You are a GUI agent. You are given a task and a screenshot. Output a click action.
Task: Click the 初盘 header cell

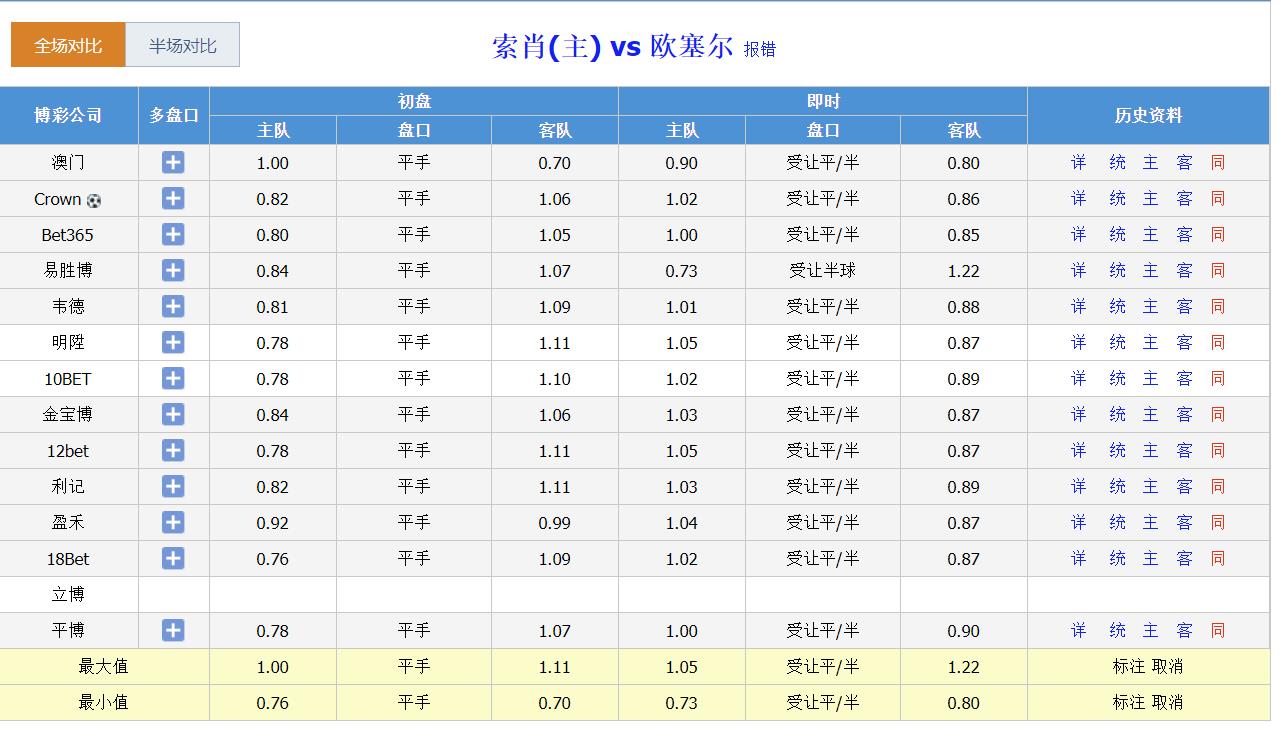point(414,102)
